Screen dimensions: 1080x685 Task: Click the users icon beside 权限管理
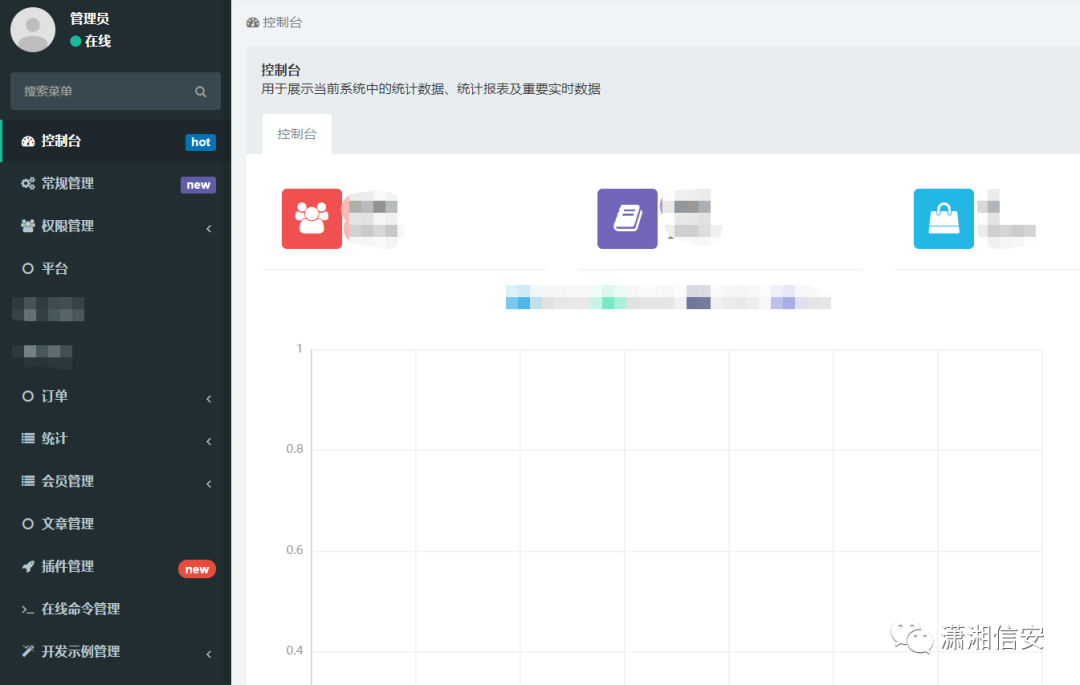coord(27,225)
